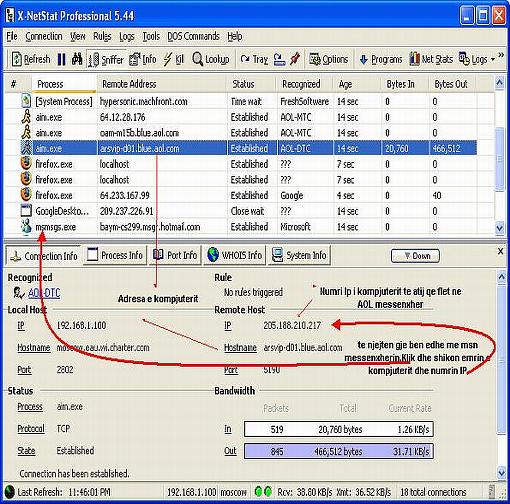Open Net Stats
This screenshot has height=504, width=510.
431,59
